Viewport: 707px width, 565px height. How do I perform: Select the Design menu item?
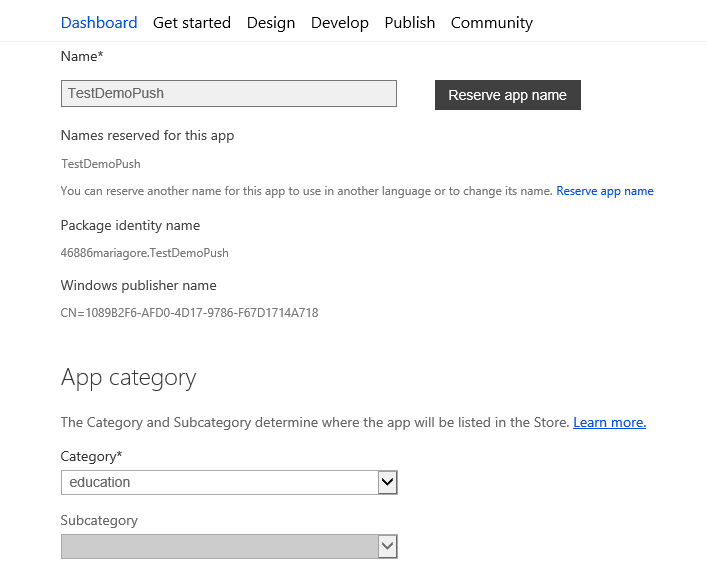point(271,22)
